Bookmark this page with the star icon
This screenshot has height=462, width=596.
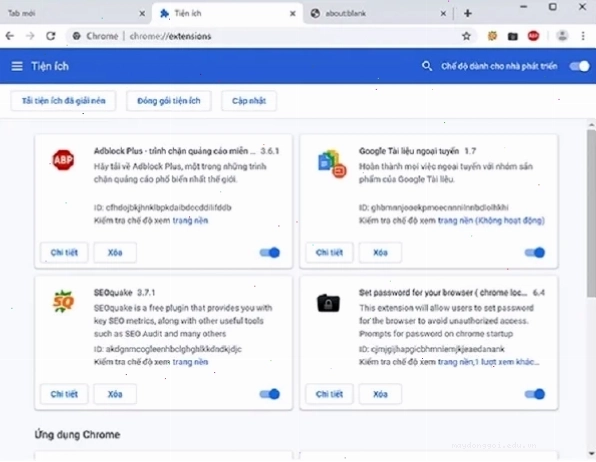(x=466, y=36)
